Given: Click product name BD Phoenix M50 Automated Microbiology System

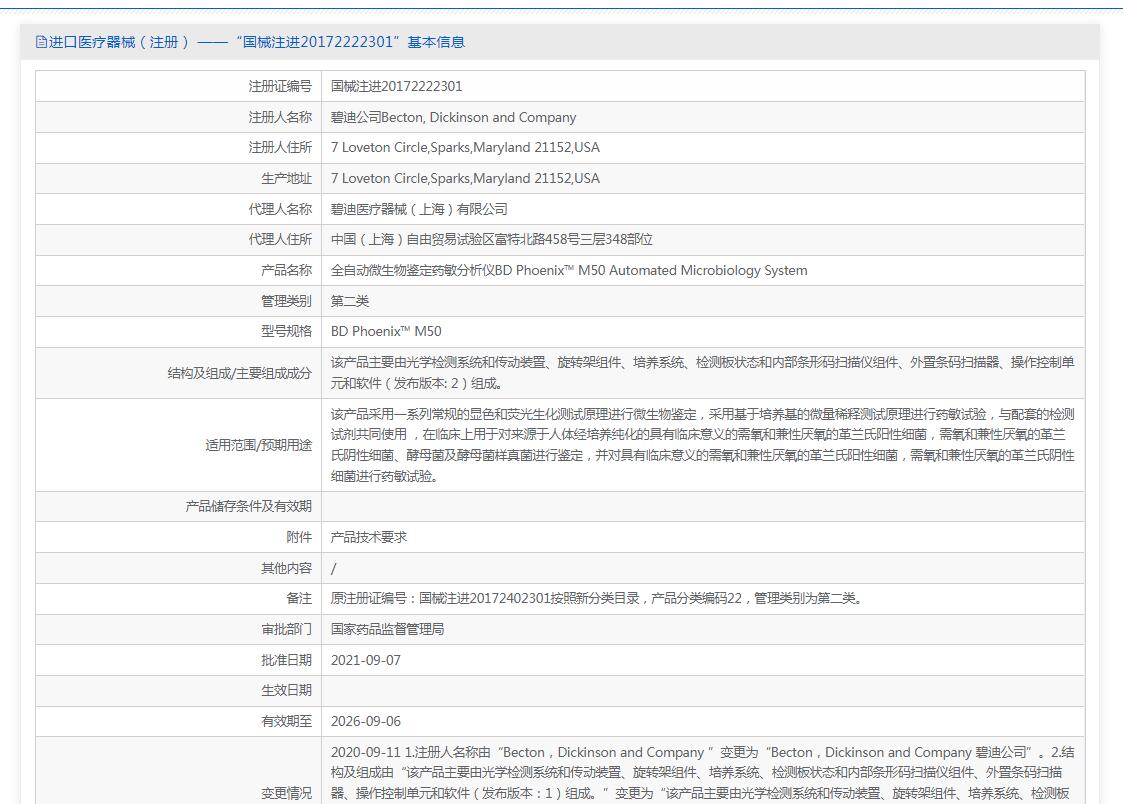Looking at the screenshot, I should coord(569,270).
